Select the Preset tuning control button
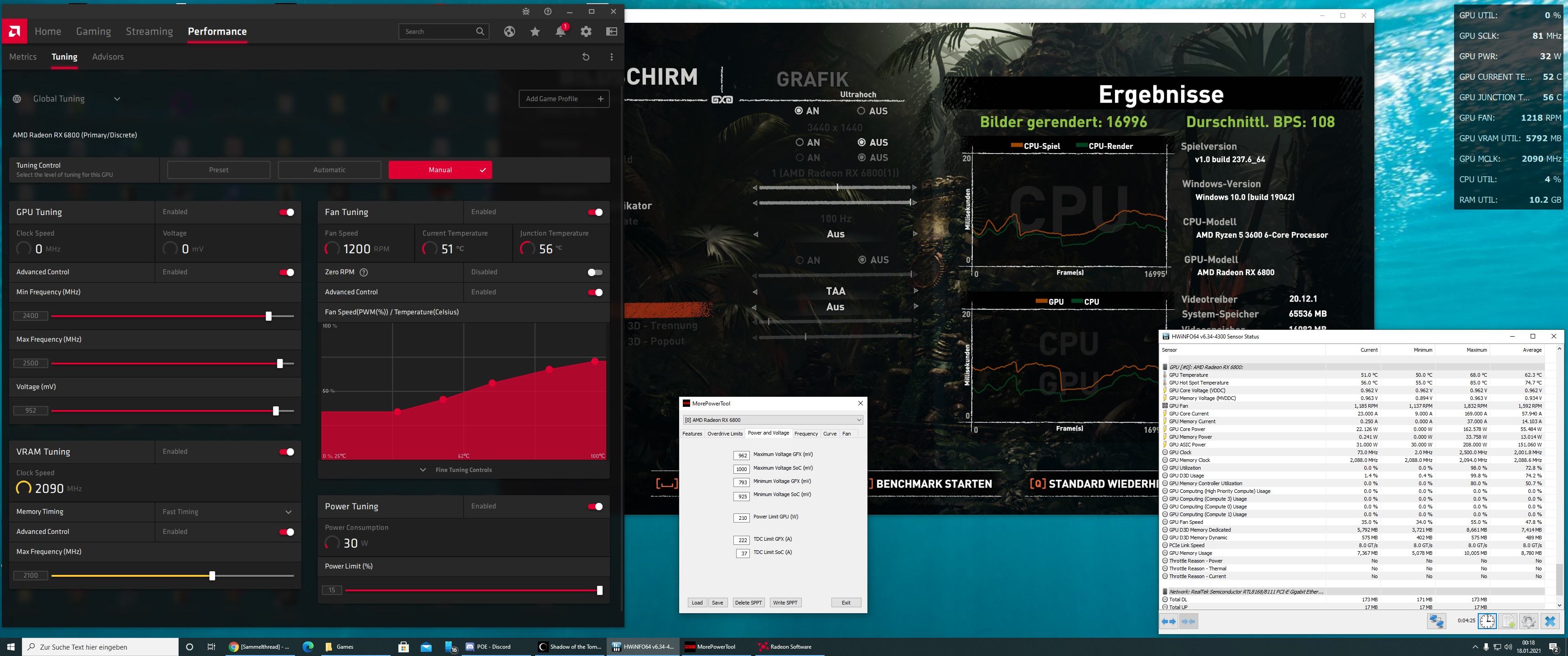The width and height of the screenshot is (1568, 656). pyautogui.click(x=218, y=170)
